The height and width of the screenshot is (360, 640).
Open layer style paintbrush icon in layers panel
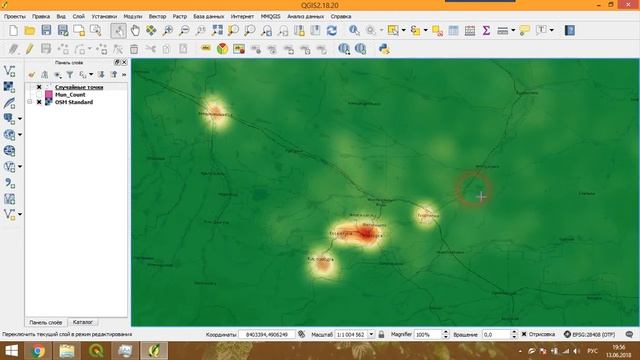[31, 74]
